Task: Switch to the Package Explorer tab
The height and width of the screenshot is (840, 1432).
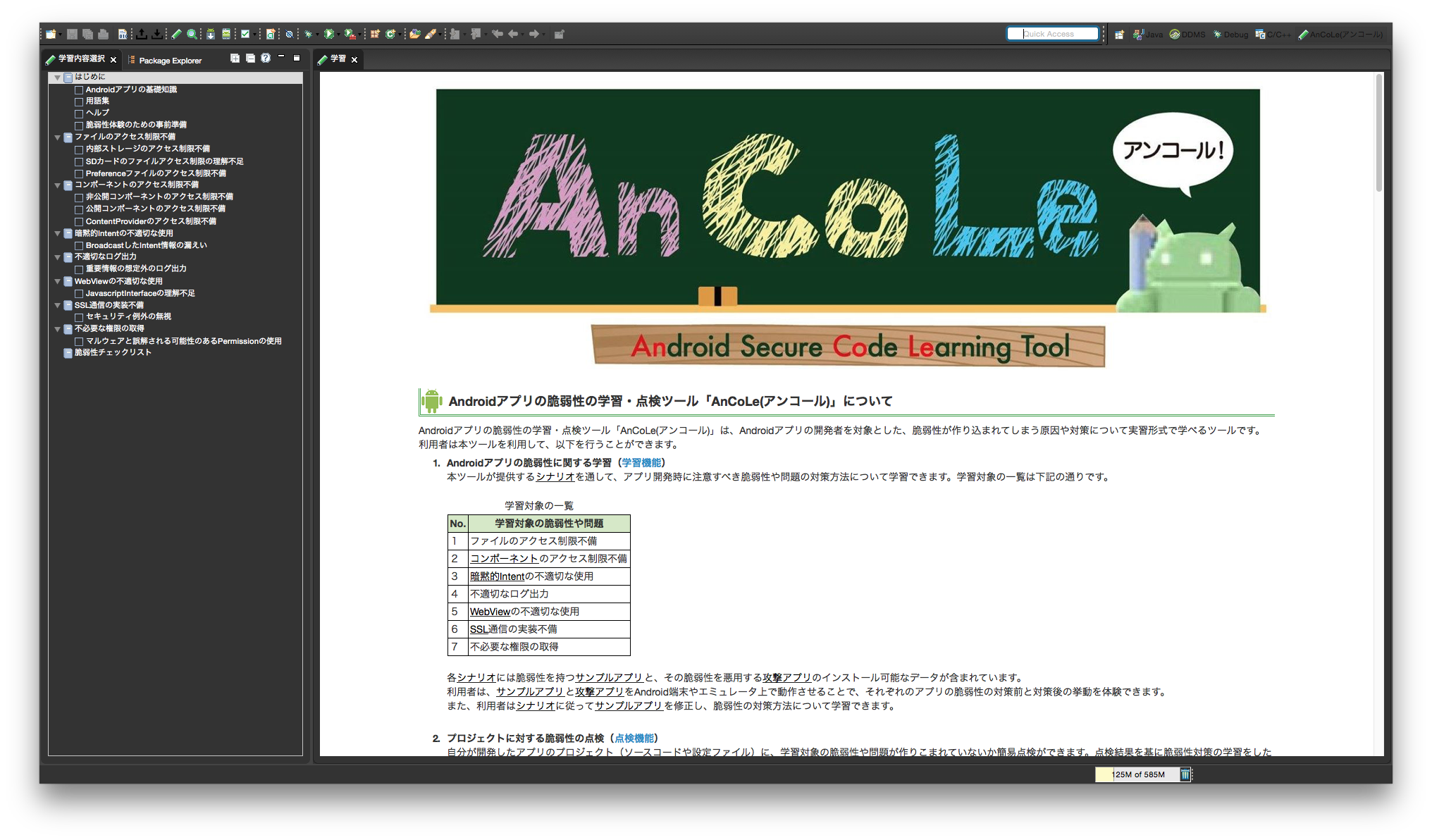Action: click(x=169, y=61)
